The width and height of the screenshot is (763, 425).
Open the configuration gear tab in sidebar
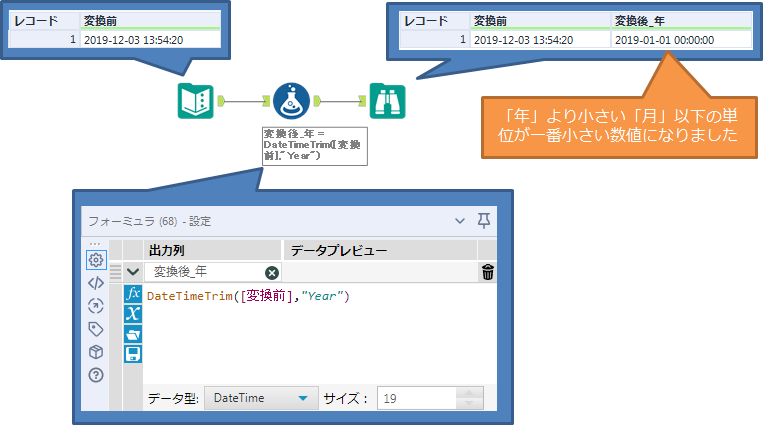pos(96,260)
